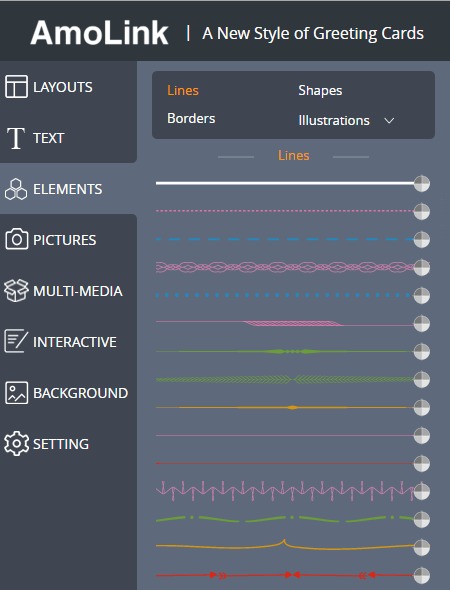Select the orange line with center diamond
This screenshot has width=450, height=590.
(285, 407)
